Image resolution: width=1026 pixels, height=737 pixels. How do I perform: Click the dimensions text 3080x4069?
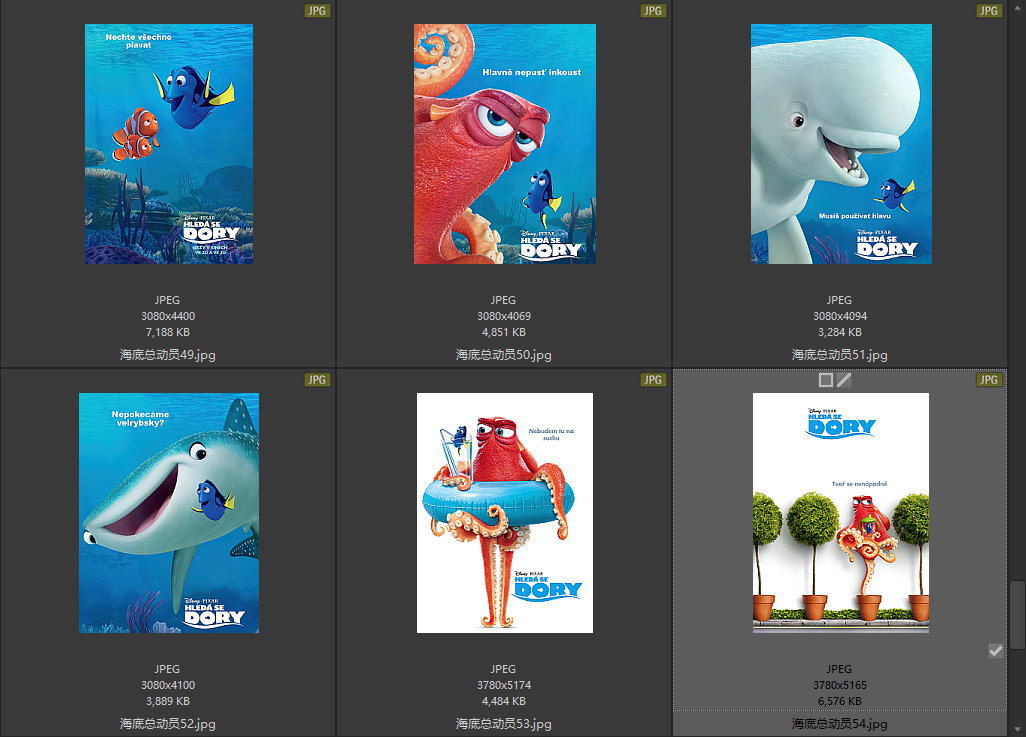503,316
